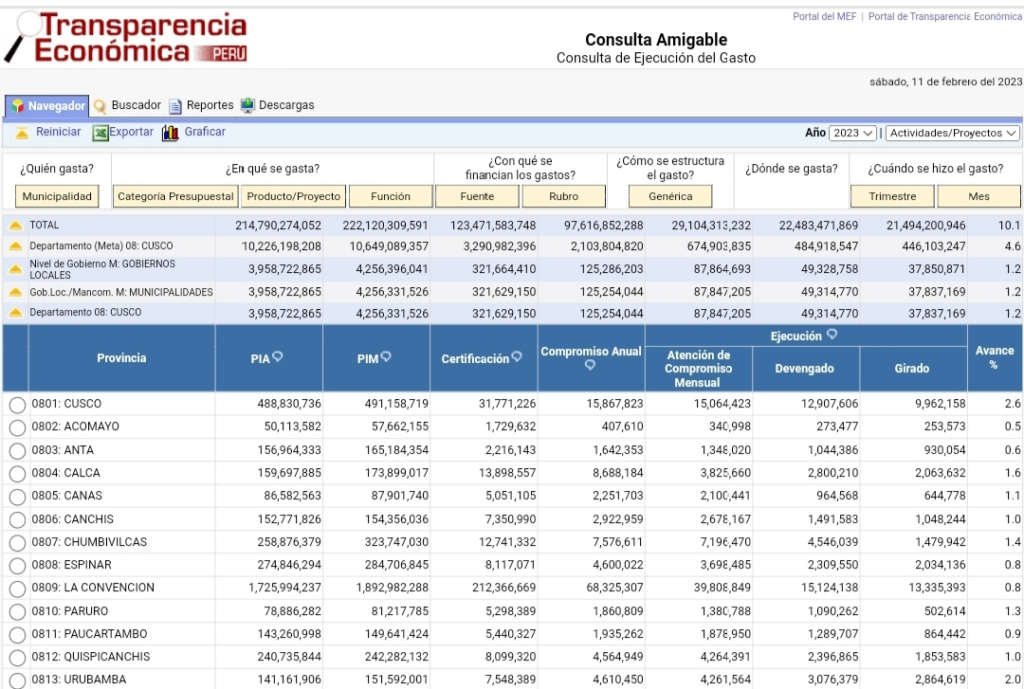Open the Año 2023 dropdown
This screenshot has height=689, width=1024.
[853, 133]
